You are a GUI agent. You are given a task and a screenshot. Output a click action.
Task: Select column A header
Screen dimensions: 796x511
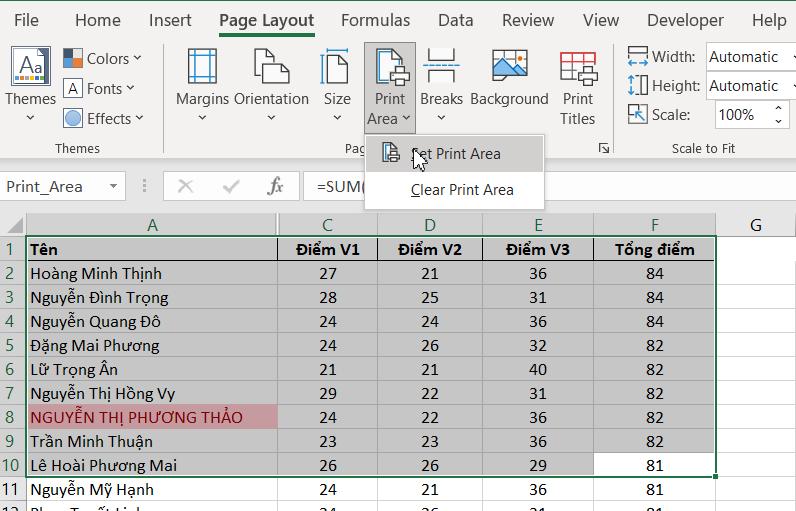152,224
